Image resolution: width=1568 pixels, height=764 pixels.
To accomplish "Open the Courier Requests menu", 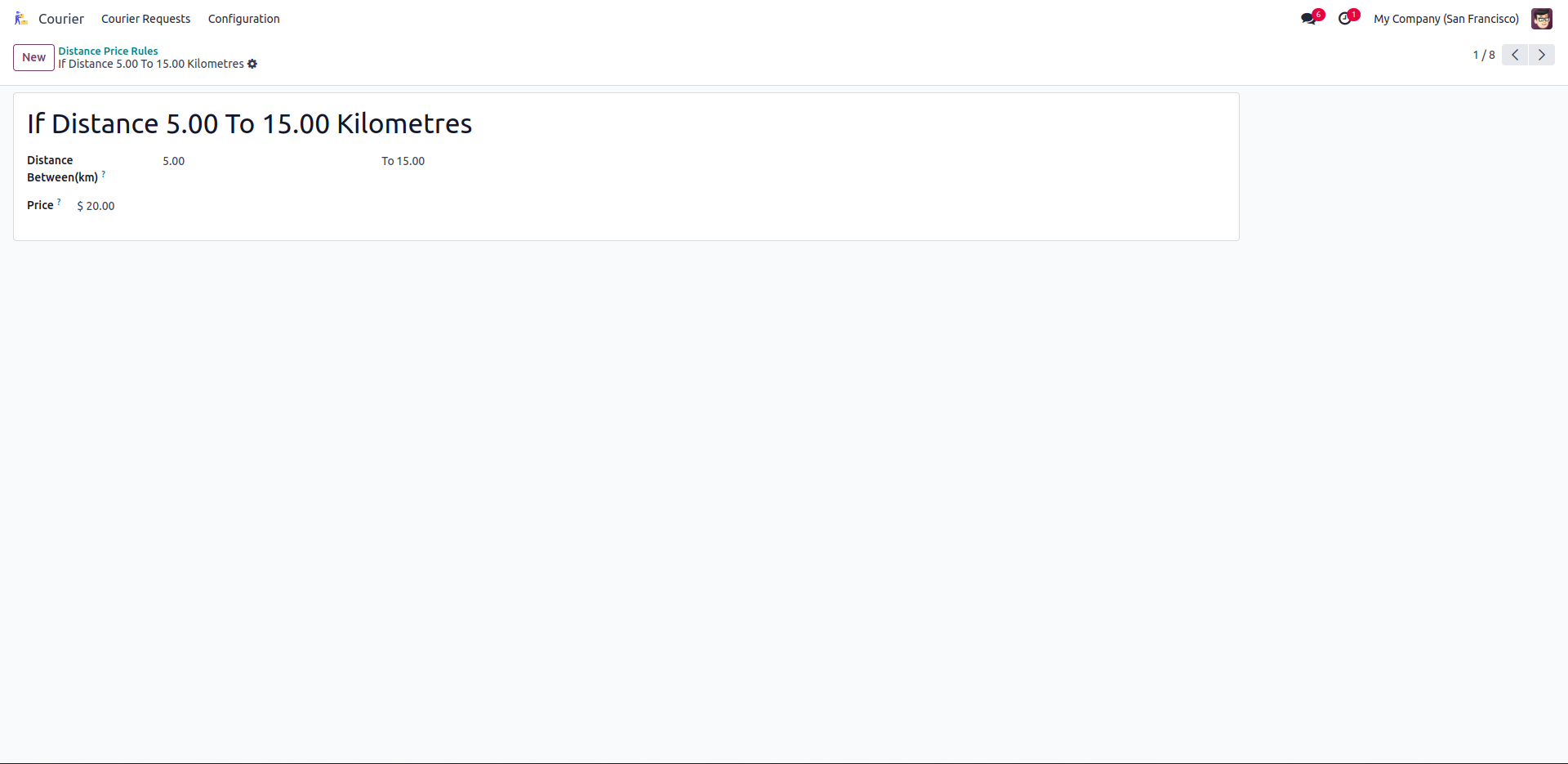I will pyautogui.click(x=145, y=19).
